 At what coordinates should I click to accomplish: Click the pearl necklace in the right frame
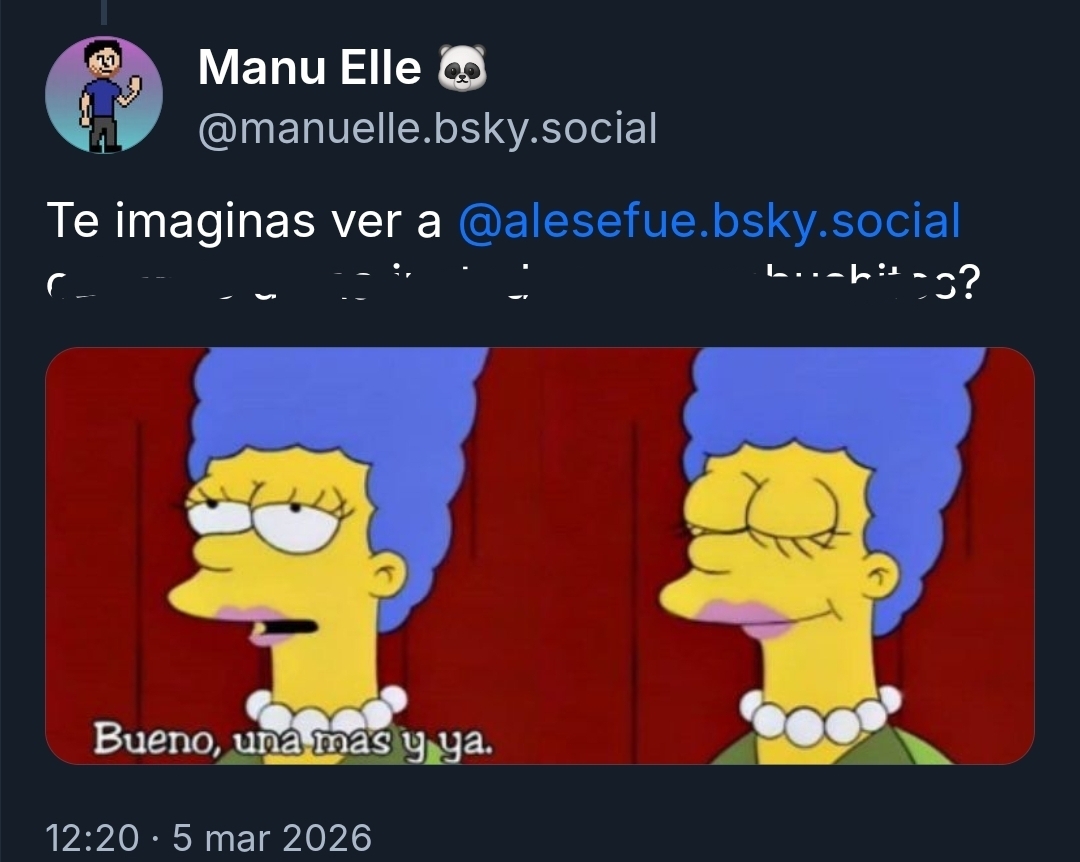[820, 717]
